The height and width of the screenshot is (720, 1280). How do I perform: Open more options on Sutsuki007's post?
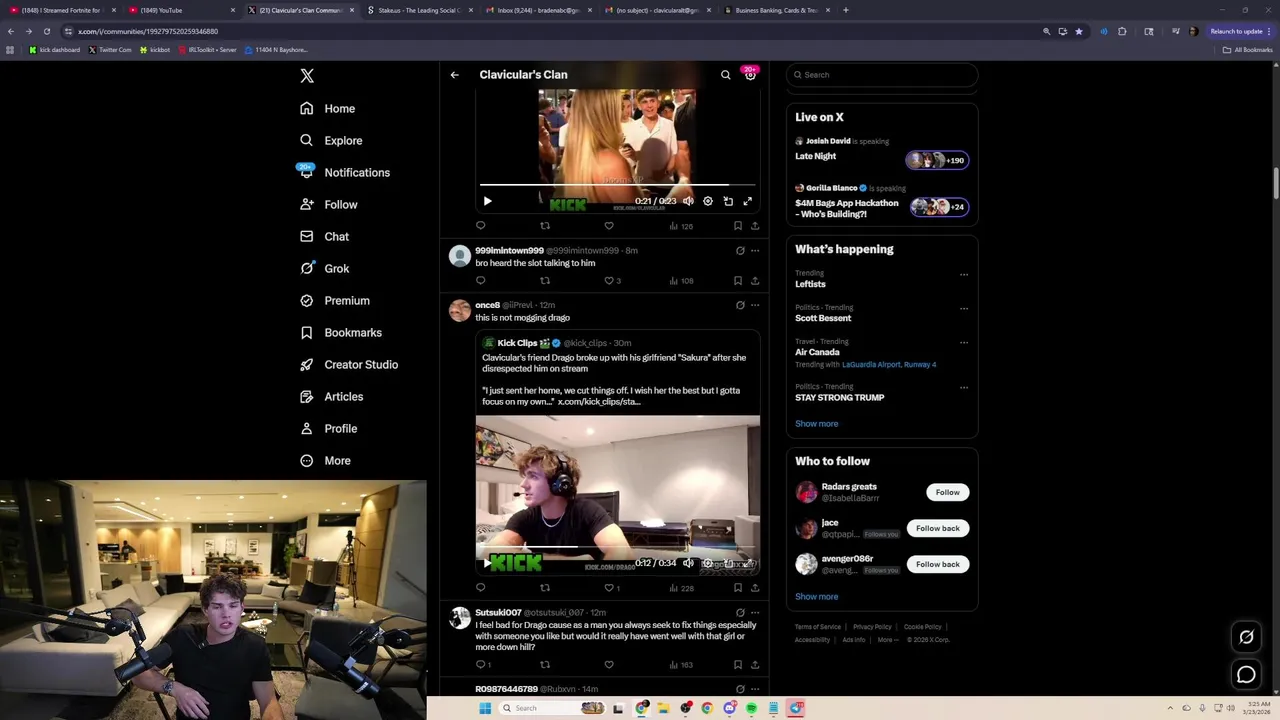coord(755,613)
